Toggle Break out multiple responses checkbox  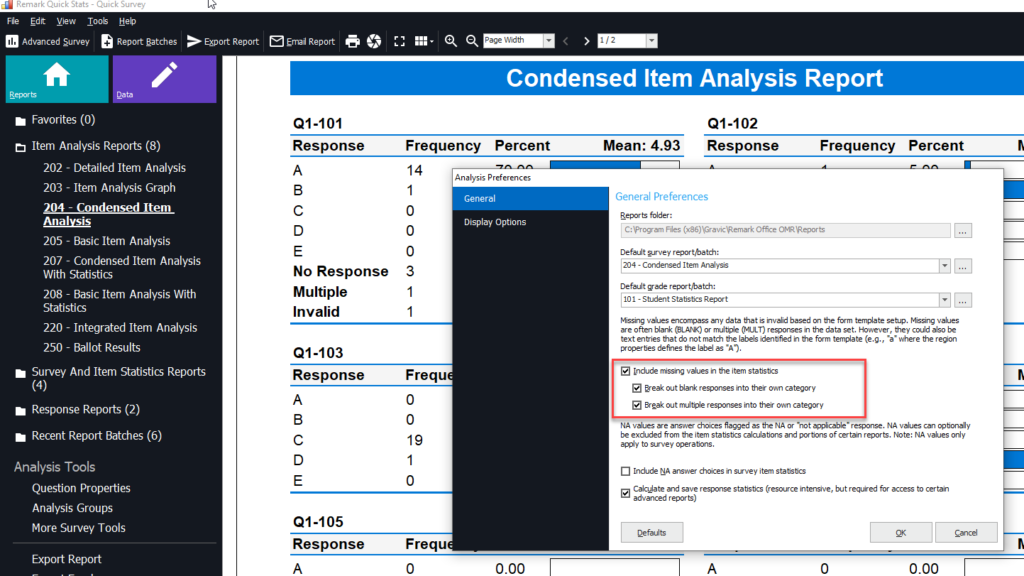(637, 405)
